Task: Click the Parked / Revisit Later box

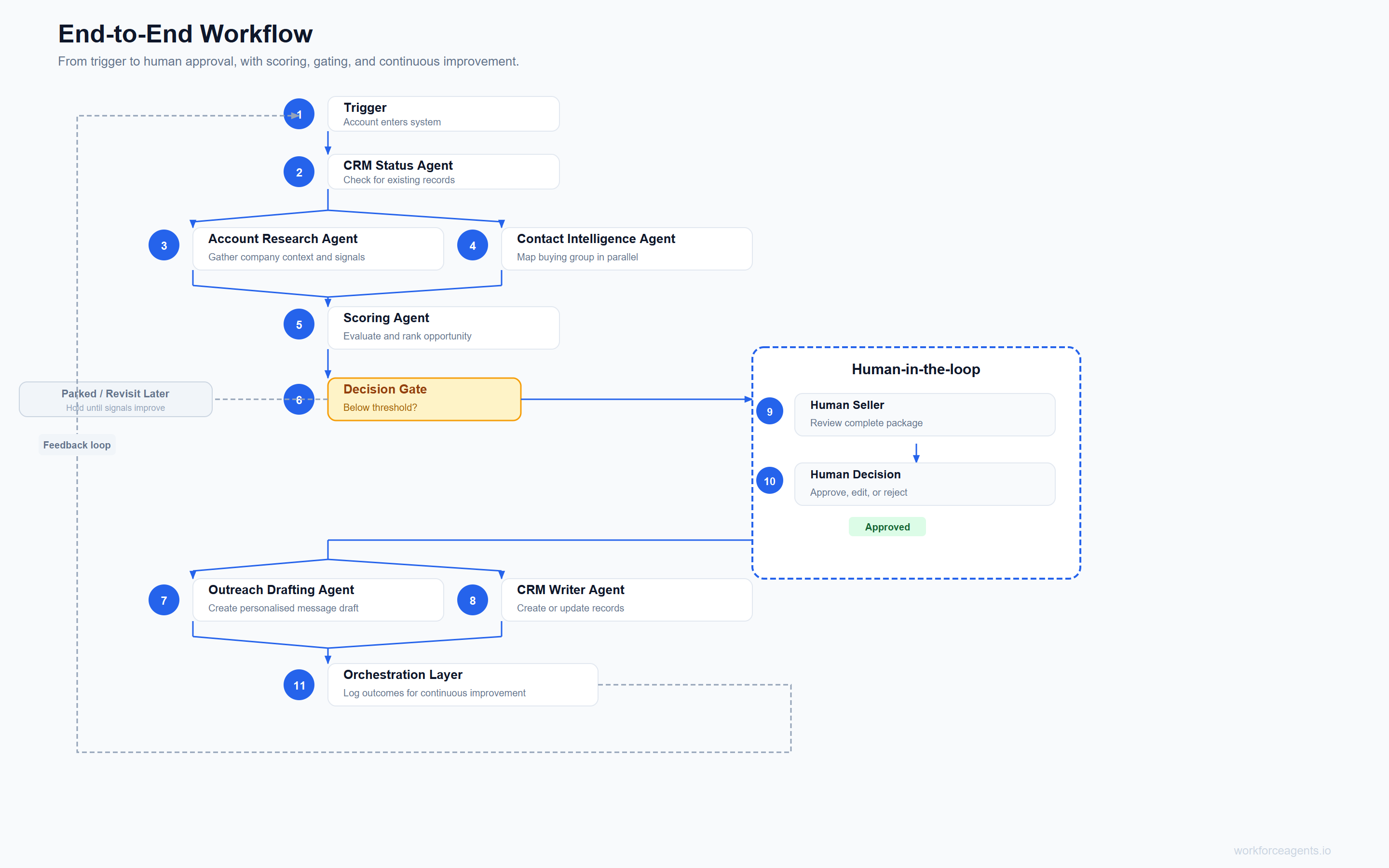Action: pyautogui.click(x=115, y=400)
